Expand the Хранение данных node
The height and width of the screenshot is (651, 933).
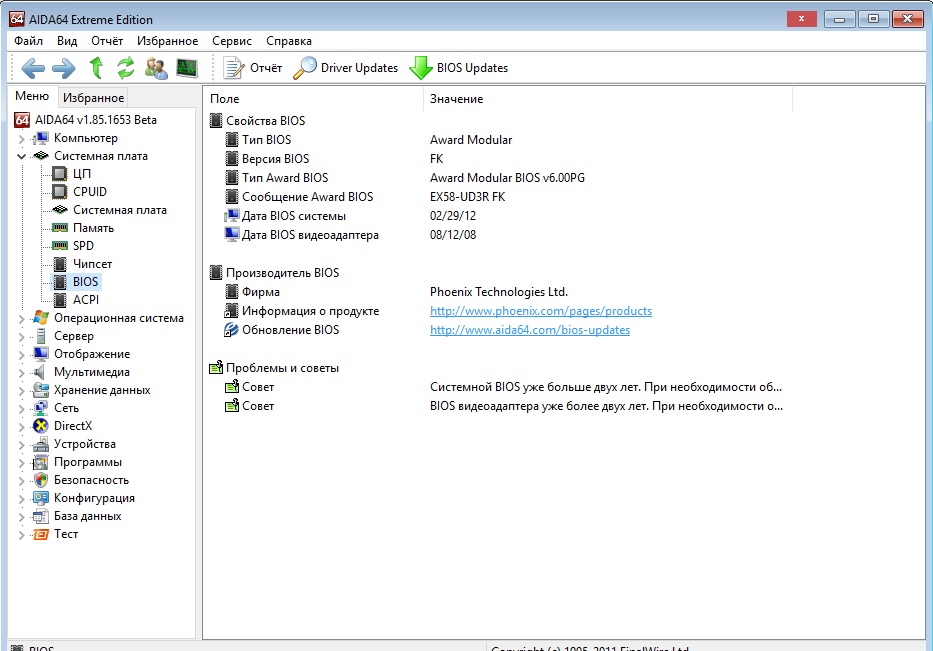pyautogui.click(x=21, y=391)
